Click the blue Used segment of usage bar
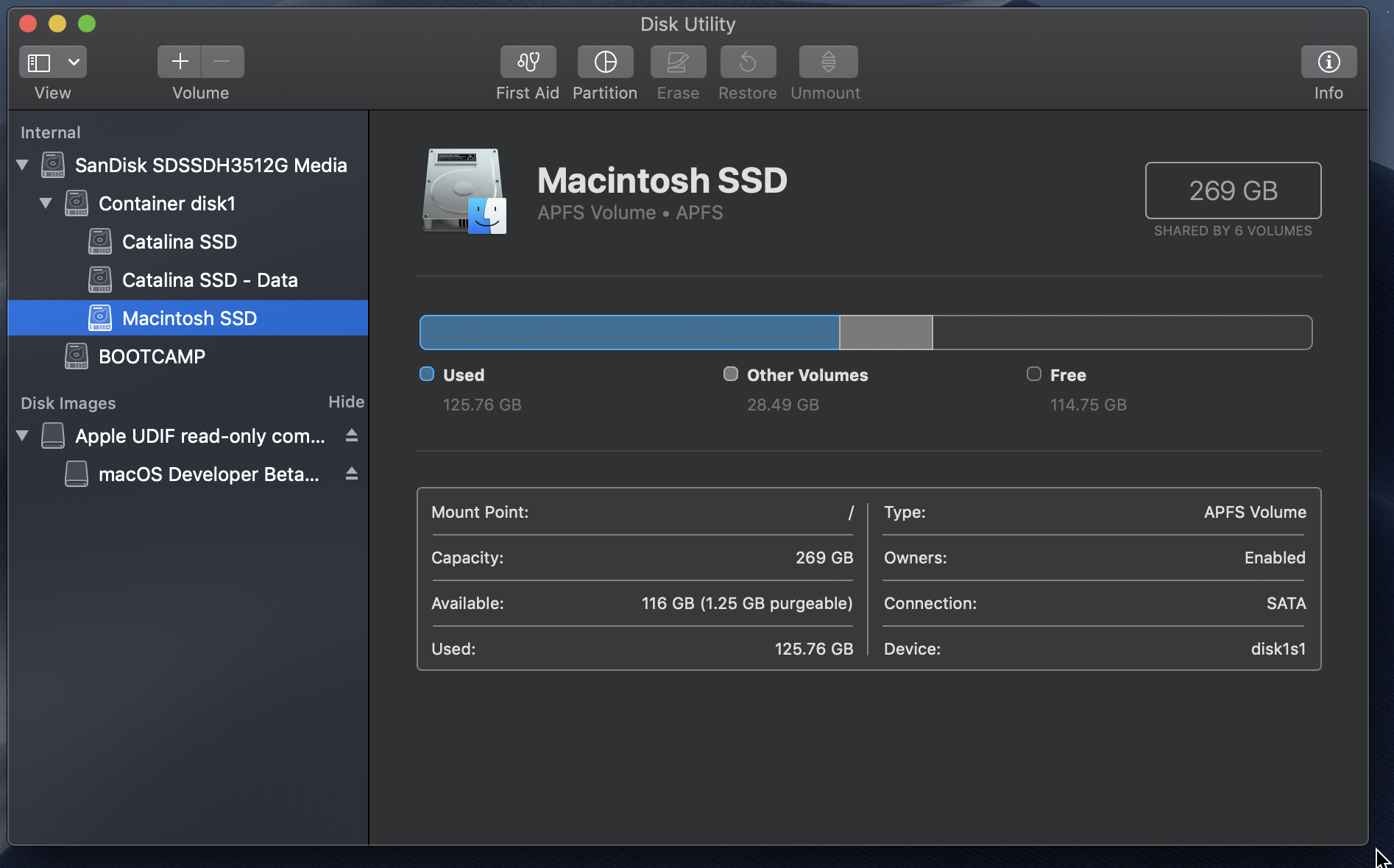The image size is (1394, 868). (629, 332)
